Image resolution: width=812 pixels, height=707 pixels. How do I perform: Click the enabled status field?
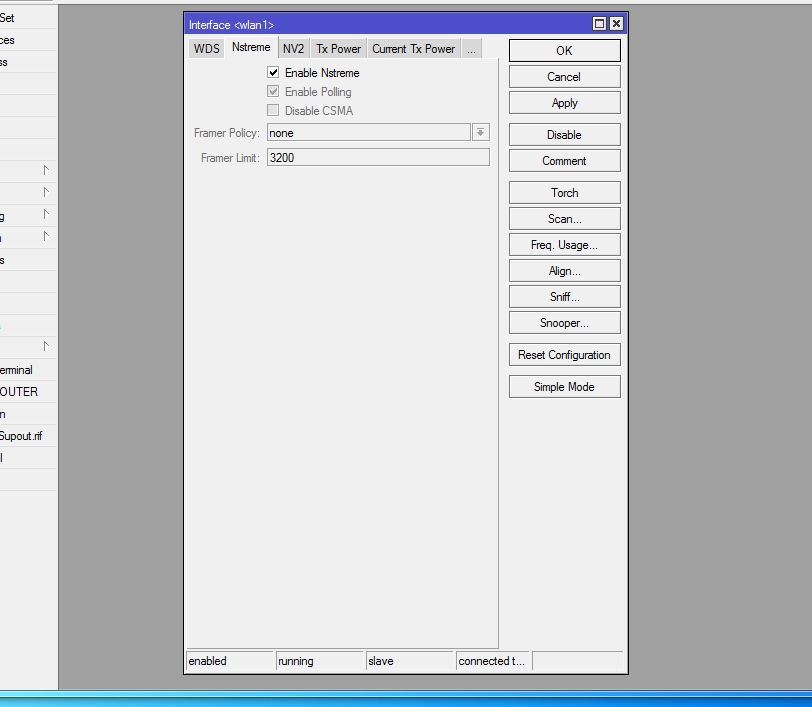click(x=230, y=661)
